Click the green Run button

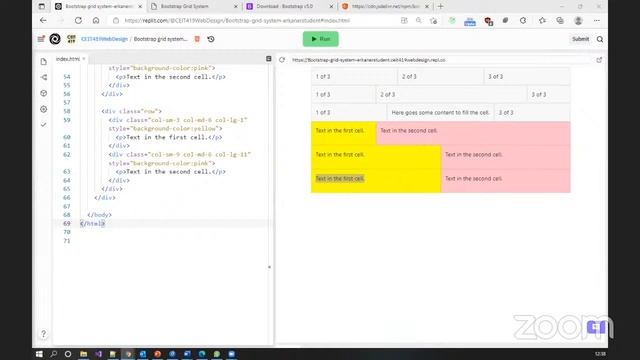pos(320,39)
